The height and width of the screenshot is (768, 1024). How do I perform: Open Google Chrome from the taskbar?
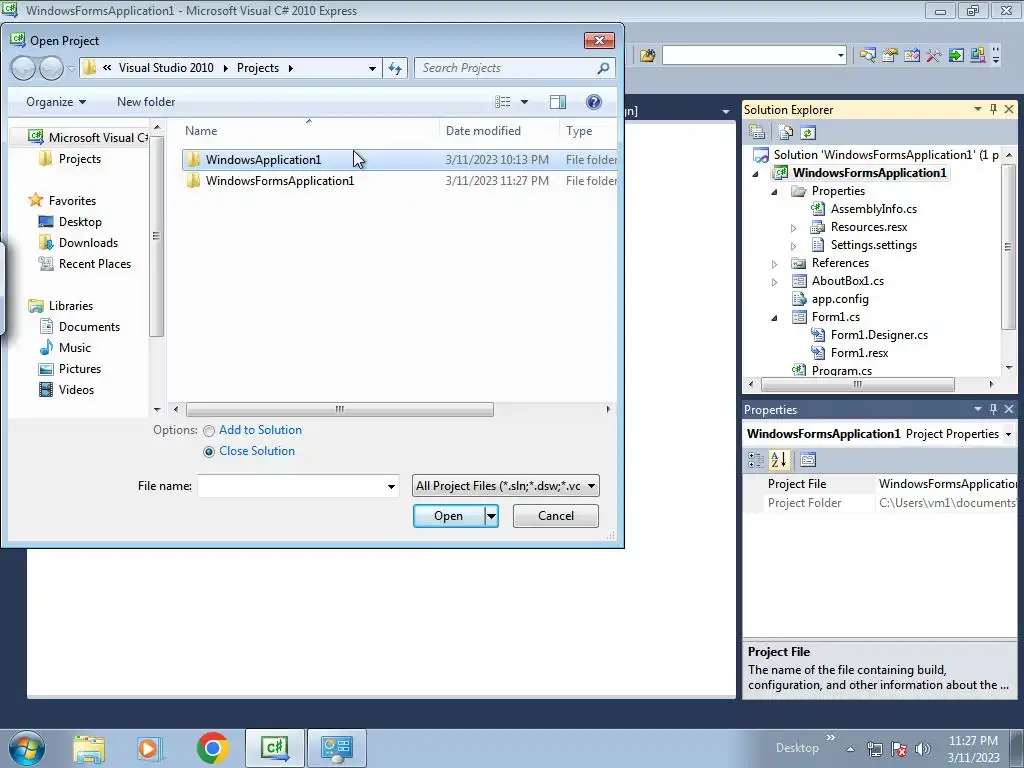tap(212, 748)
